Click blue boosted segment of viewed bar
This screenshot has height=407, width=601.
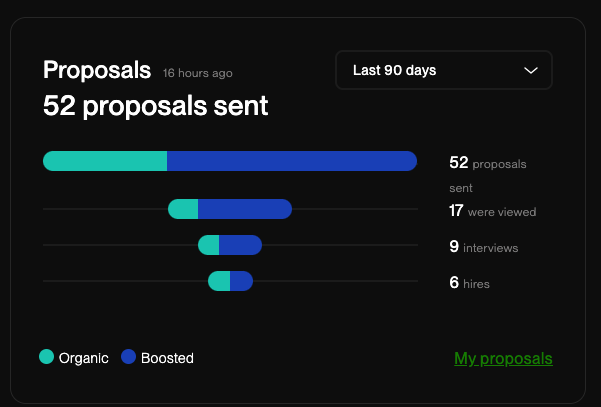click(x=244, y=209)
